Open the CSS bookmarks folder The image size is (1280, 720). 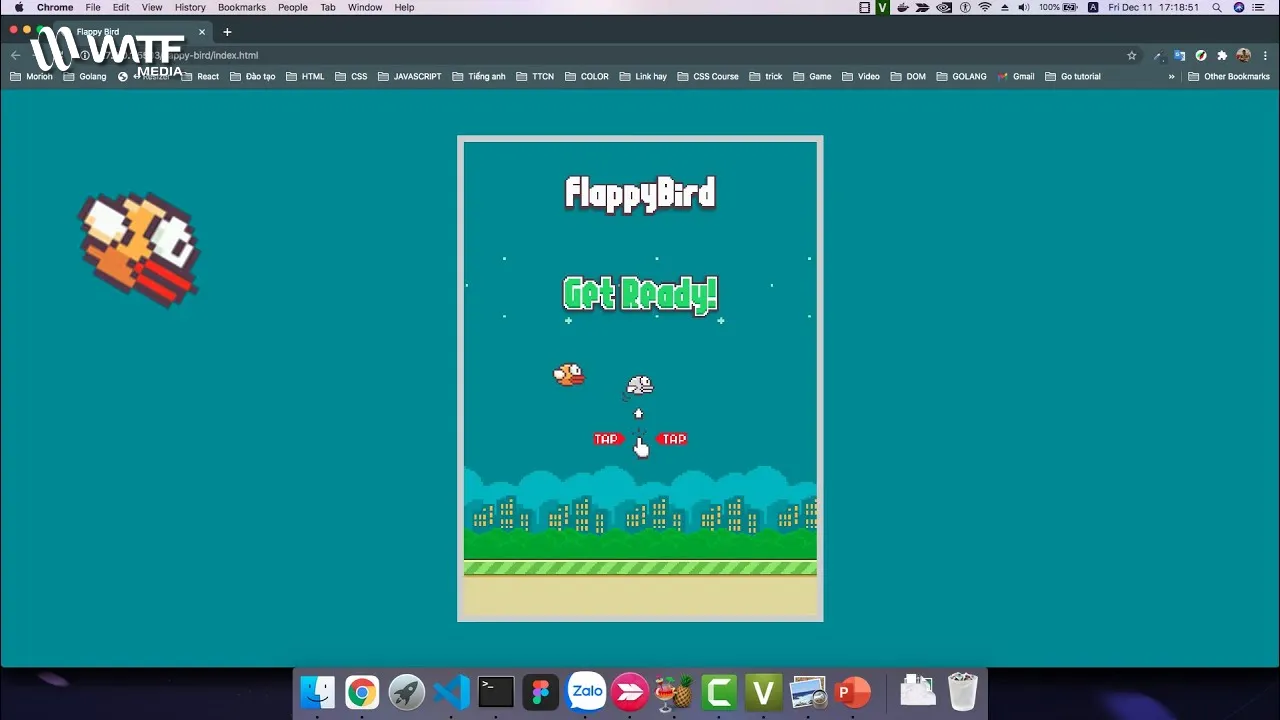coord(351,76)
